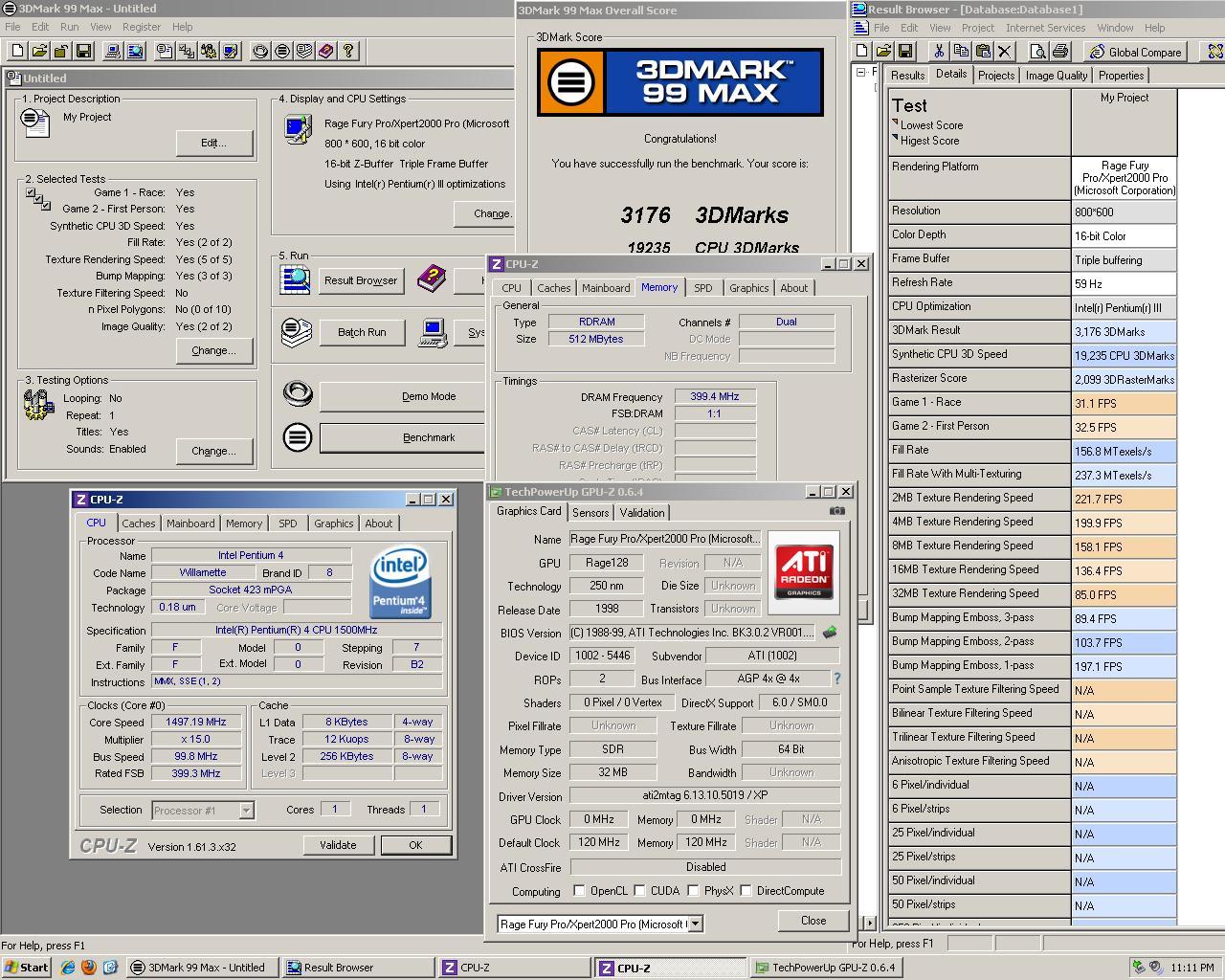Switch to Projects tab in Result Browser
The height and width of the screenshot is (980, 1225).
996,76
